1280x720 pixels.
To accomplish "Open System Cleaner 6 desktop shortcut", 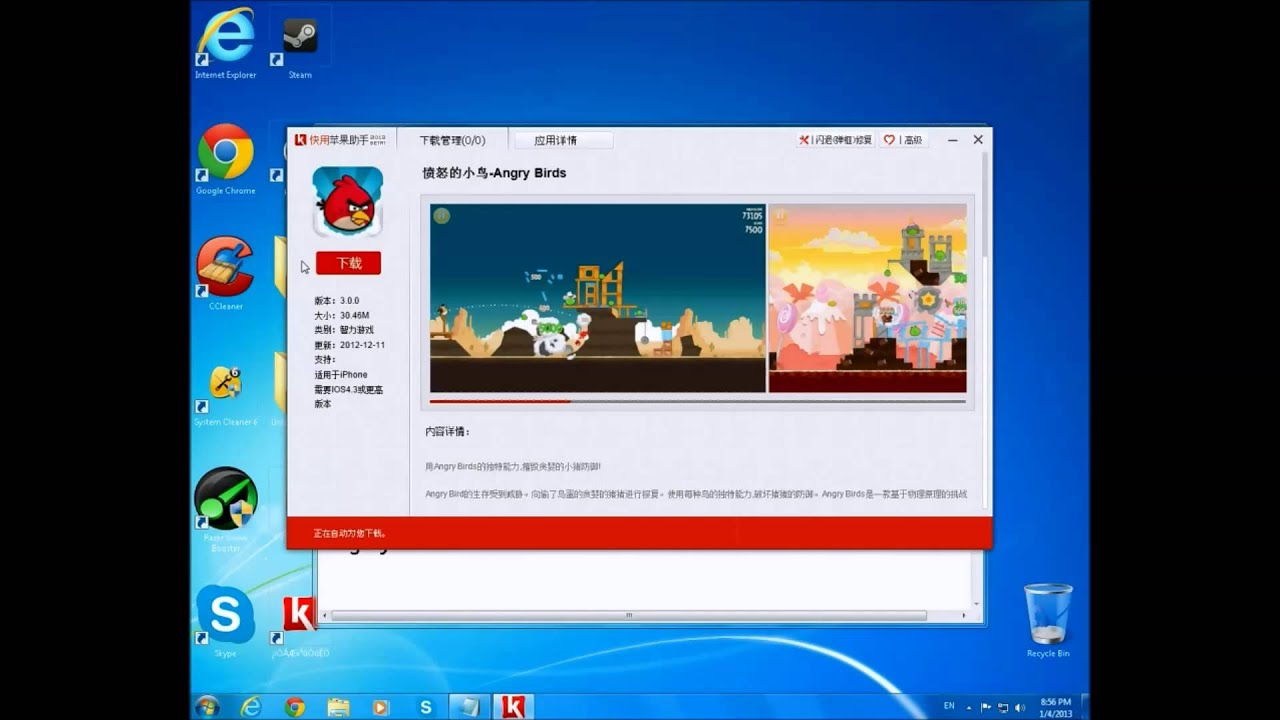I will 225,396.
